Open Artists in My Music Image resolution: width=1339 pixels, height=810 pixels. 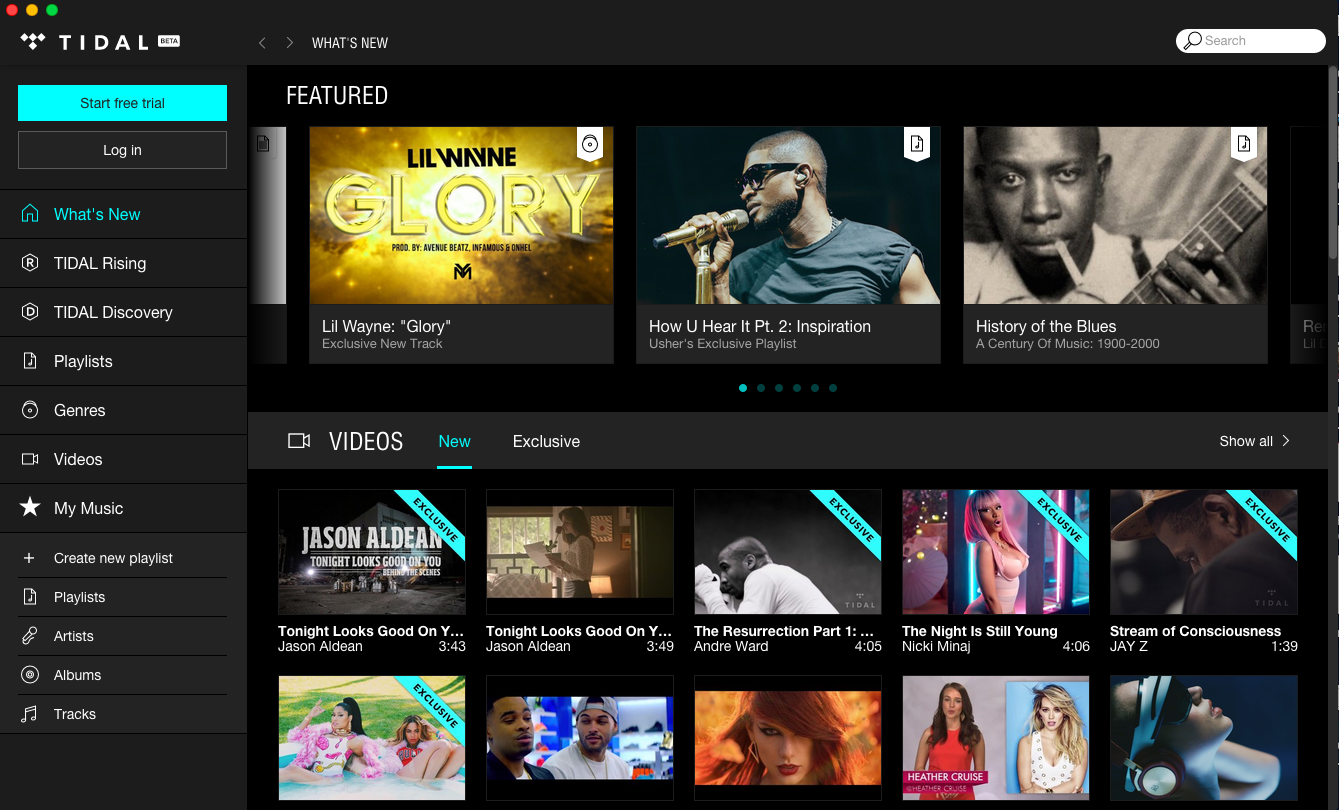122,636
